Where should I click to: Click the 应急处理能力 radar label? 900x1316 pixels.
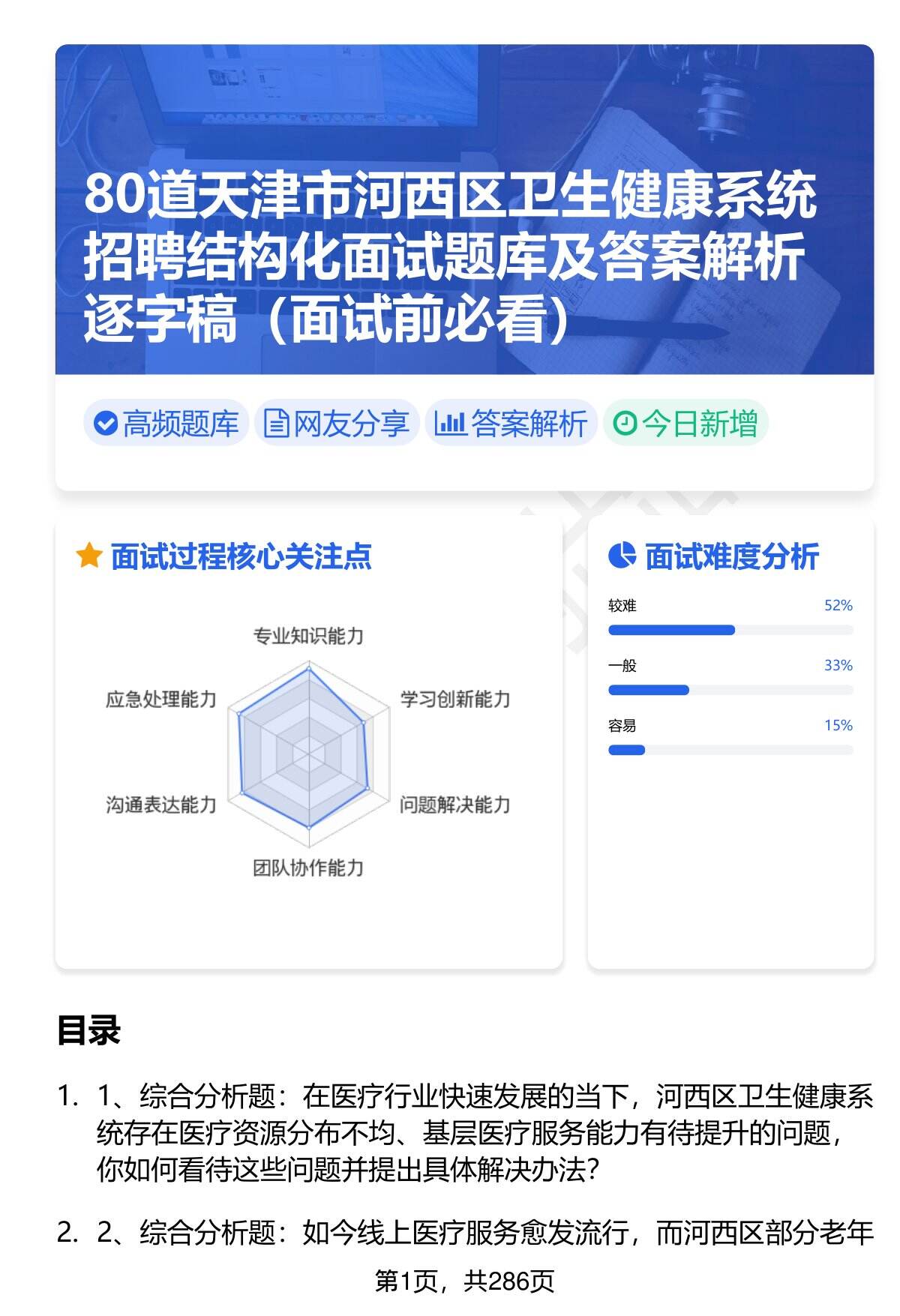click(x=161, y=700)
